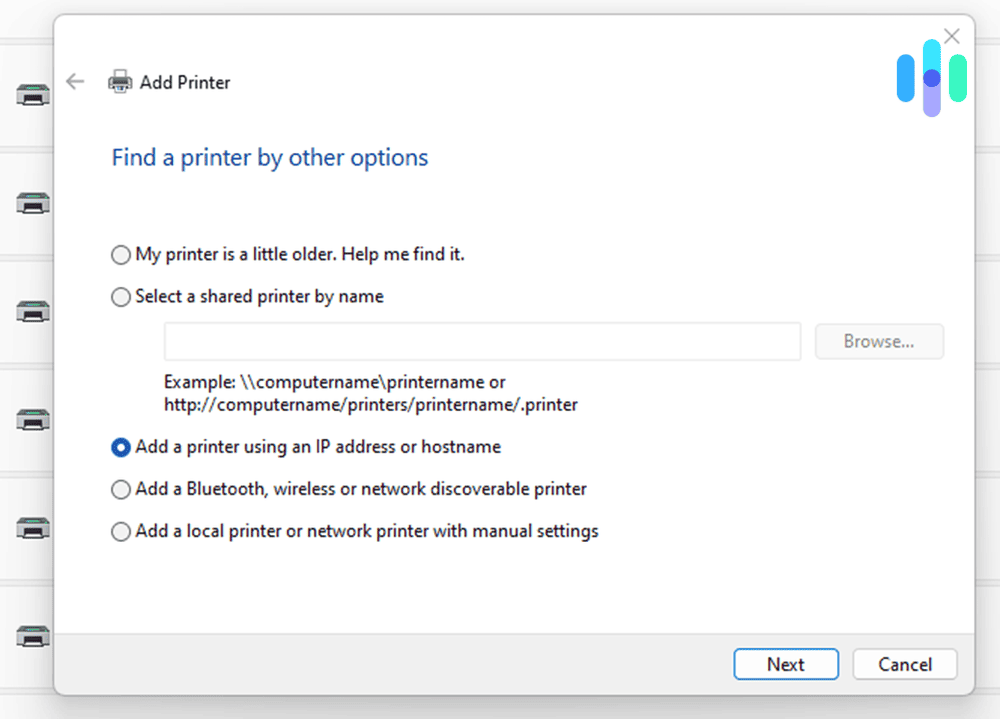Click the 'Find a printer by other options' heading
This screenshot has height=719, width=1000.
[x=269, y=157]
